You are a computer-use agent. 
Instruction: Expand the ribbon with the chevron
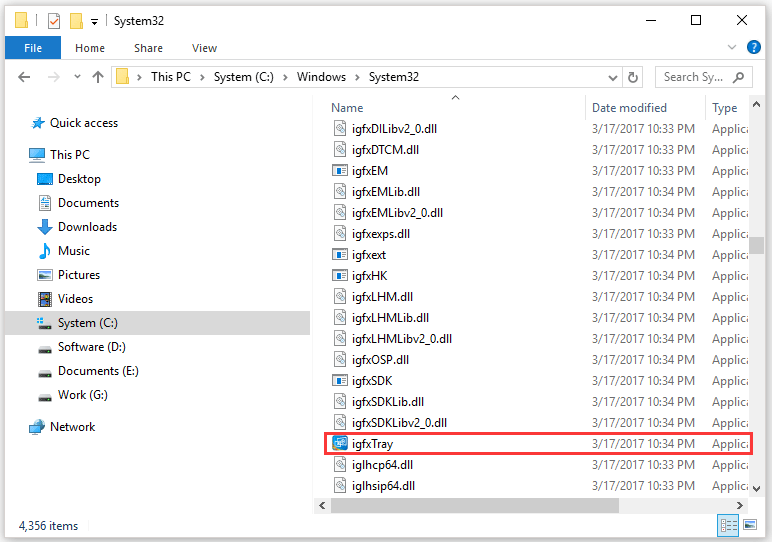click(733, 47)
